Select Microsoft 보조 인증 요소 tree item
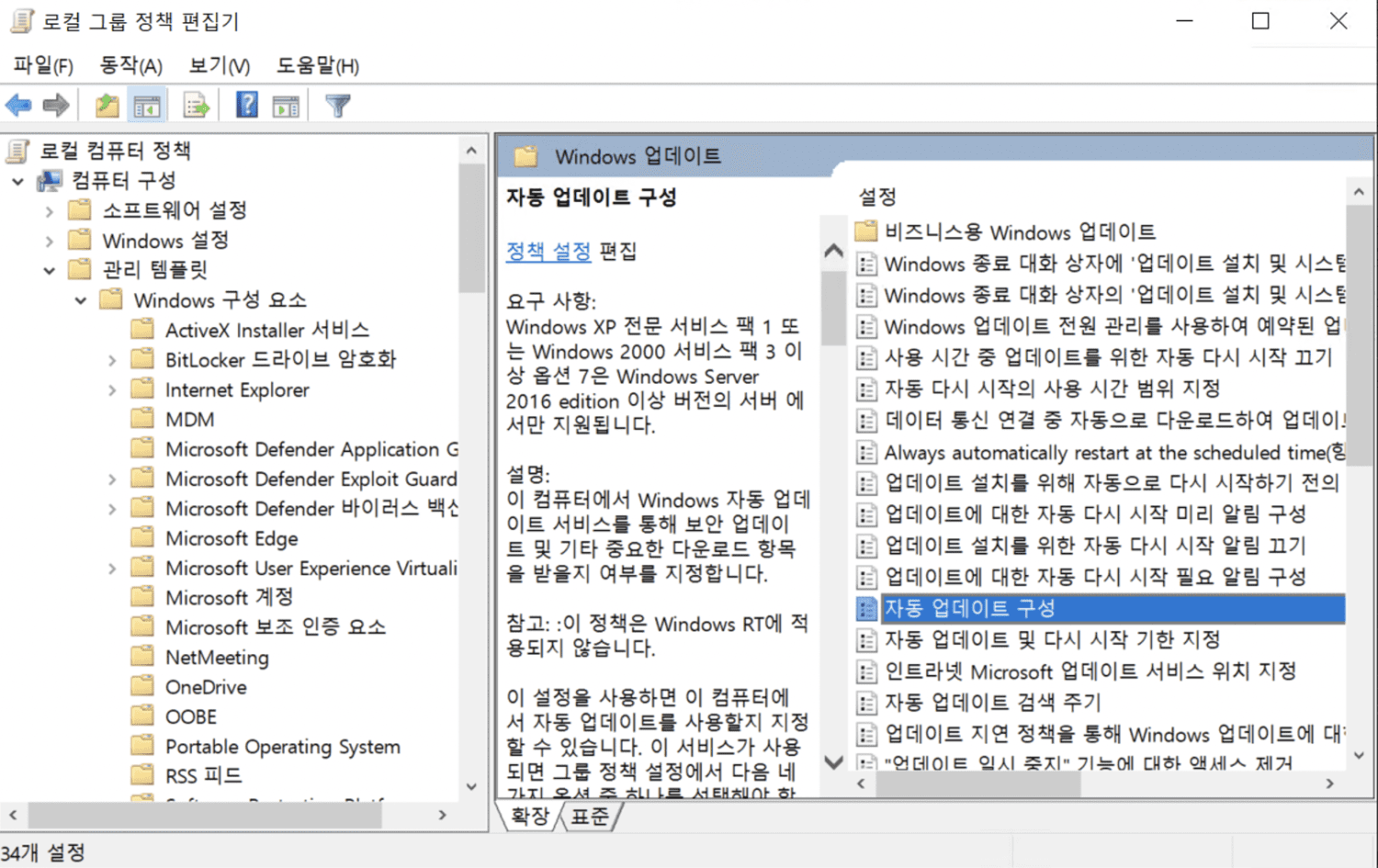Screen dimensions: 1378x868 [276, 627]
